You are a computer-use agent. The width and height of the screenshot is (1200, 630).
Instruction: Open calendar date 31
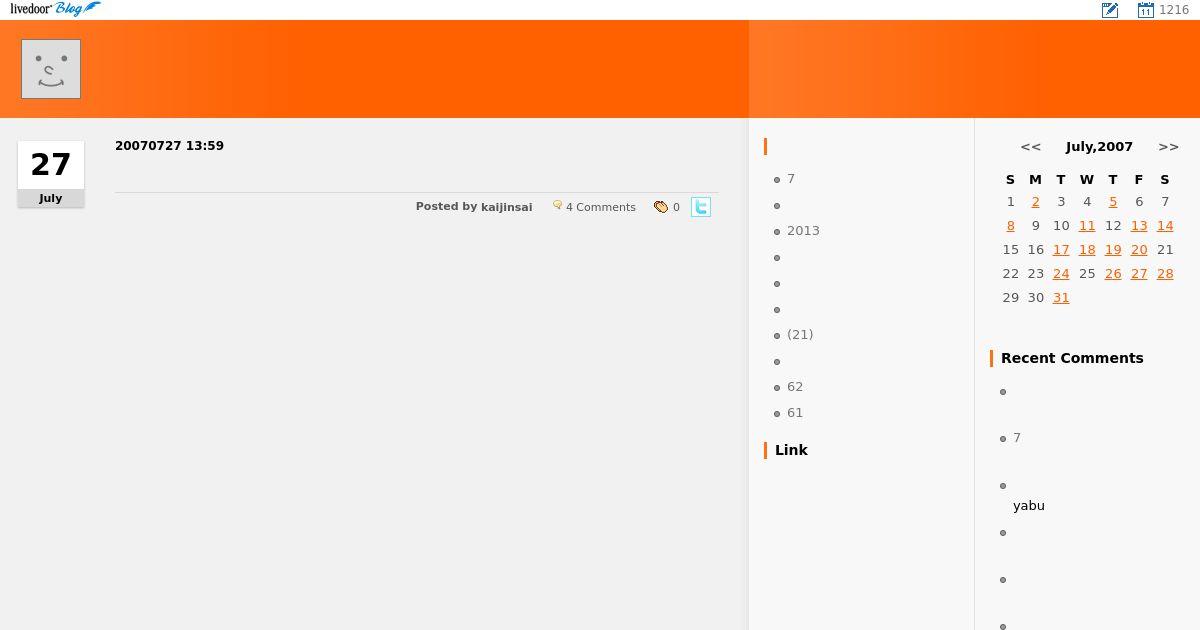(1061, 298)
